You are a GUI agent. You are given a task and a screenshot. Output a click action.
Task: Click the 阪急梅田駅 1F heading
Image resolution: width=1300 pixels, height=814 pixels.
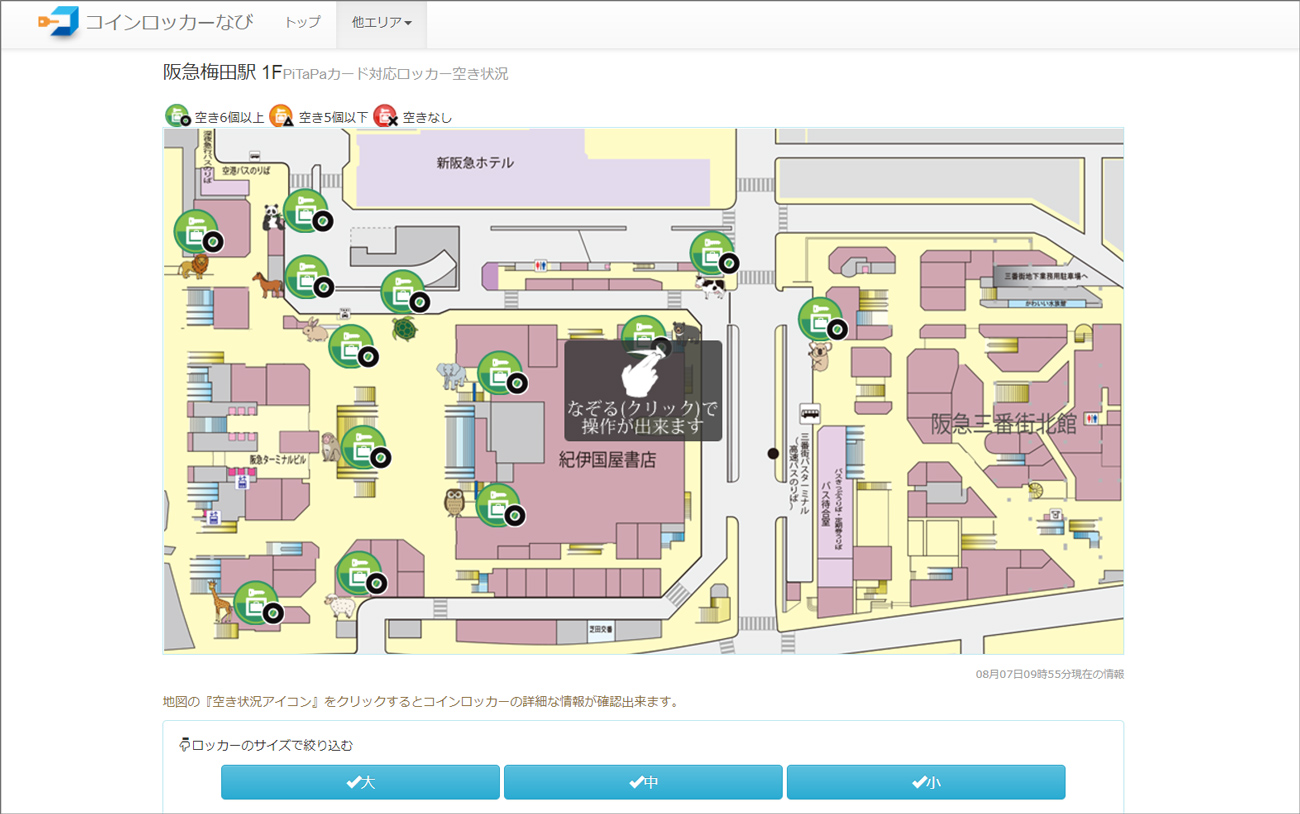coord(222,73)
